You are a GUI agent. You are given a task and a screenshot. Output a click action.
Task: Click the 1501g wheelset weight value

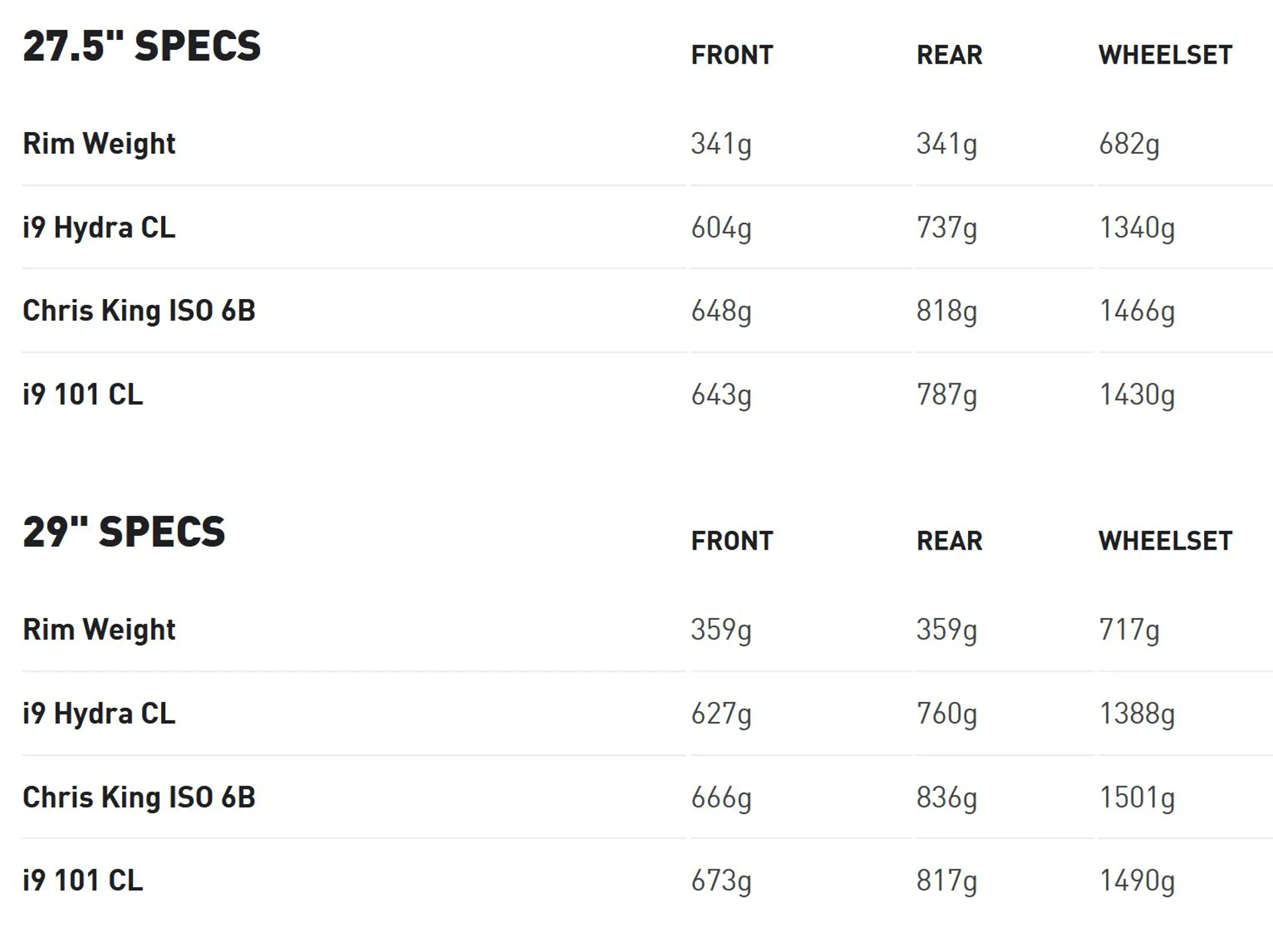coord(1137,798)
